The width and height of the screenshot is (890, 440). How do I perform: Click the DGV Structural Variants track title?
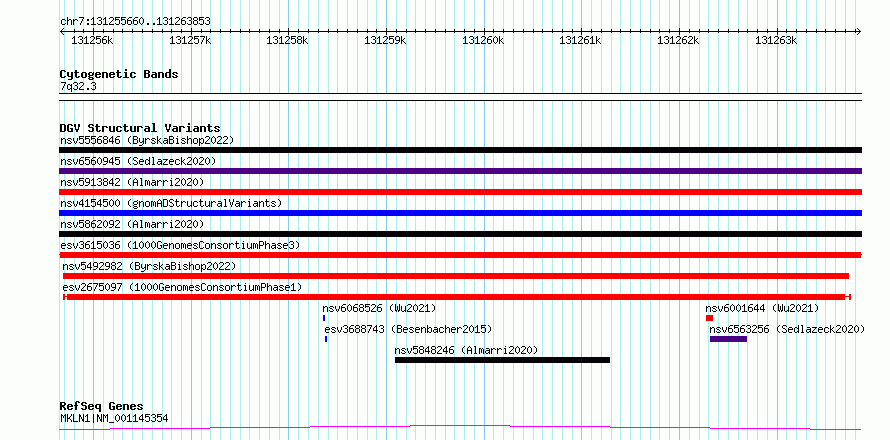pos(140,128)
